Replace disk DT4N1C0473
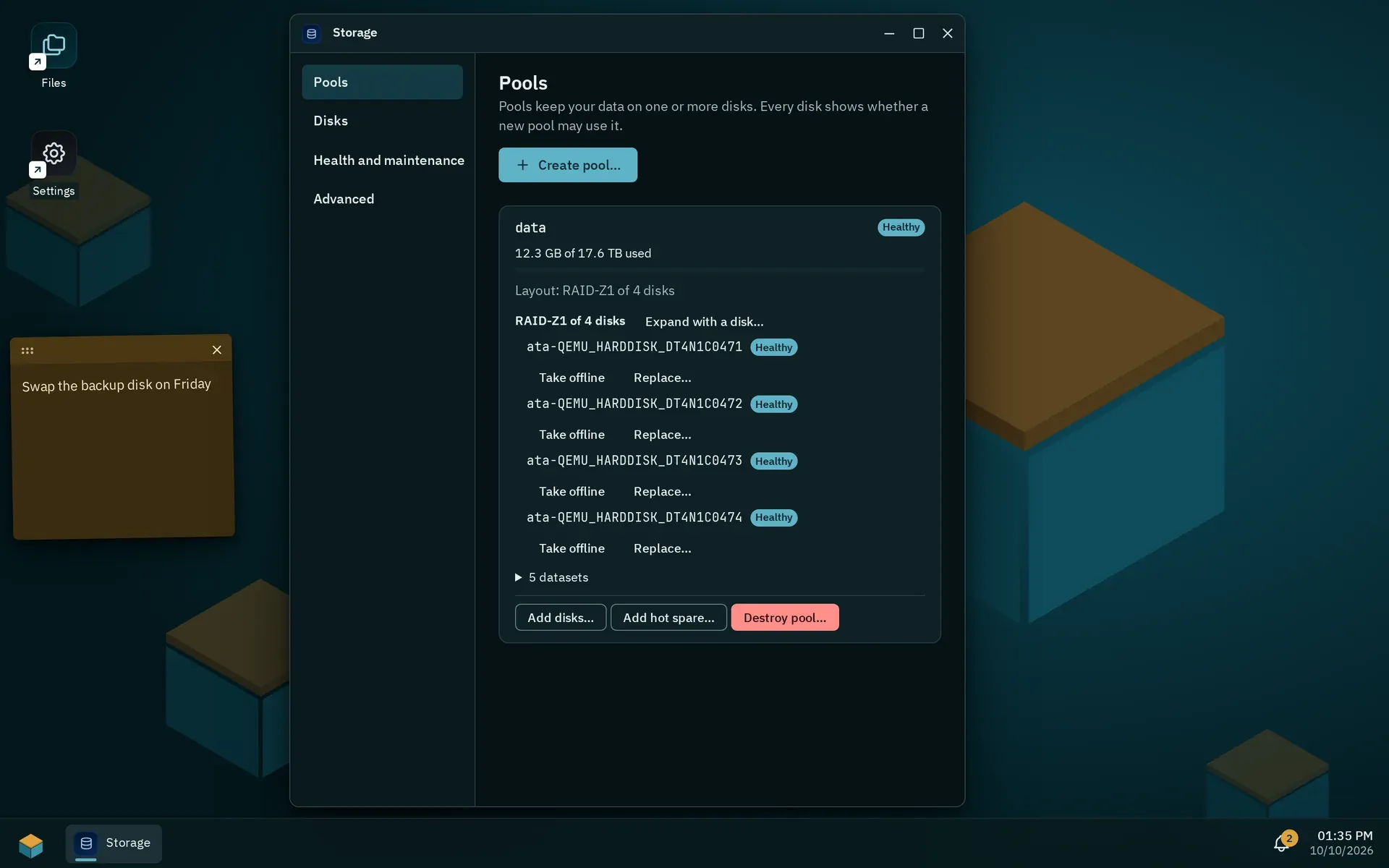 [662, 491]
